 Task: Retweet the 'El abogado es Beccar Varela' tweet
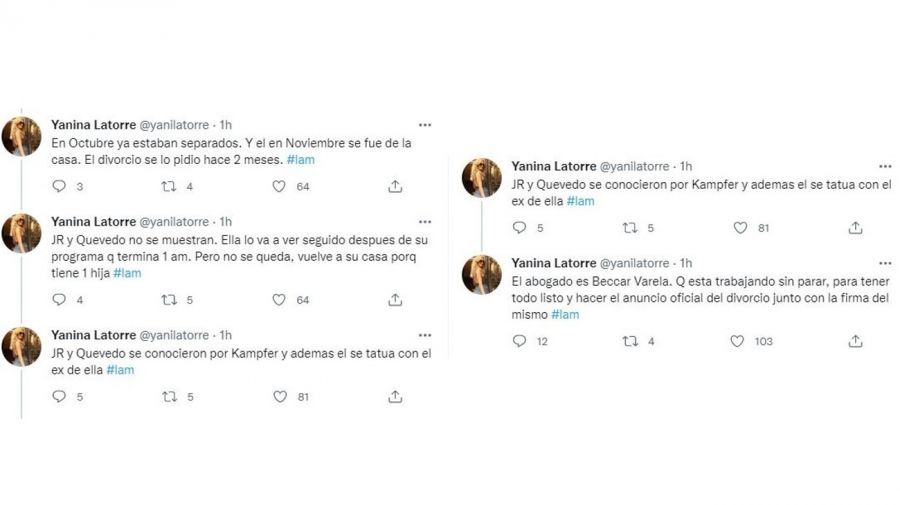tap(629, 341)
